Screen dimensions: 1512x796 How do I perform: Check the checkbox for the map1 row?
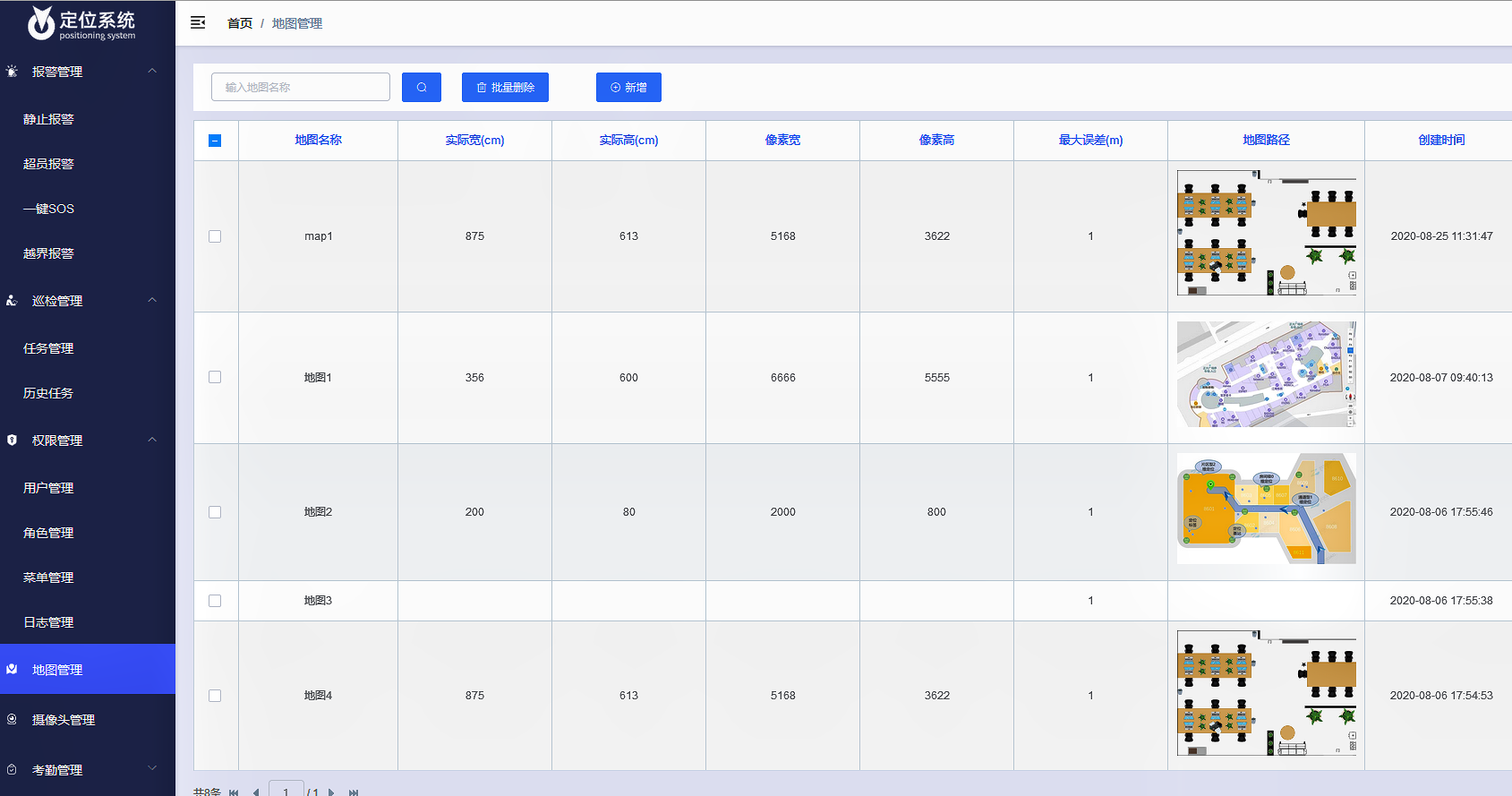tap(215, 236)
